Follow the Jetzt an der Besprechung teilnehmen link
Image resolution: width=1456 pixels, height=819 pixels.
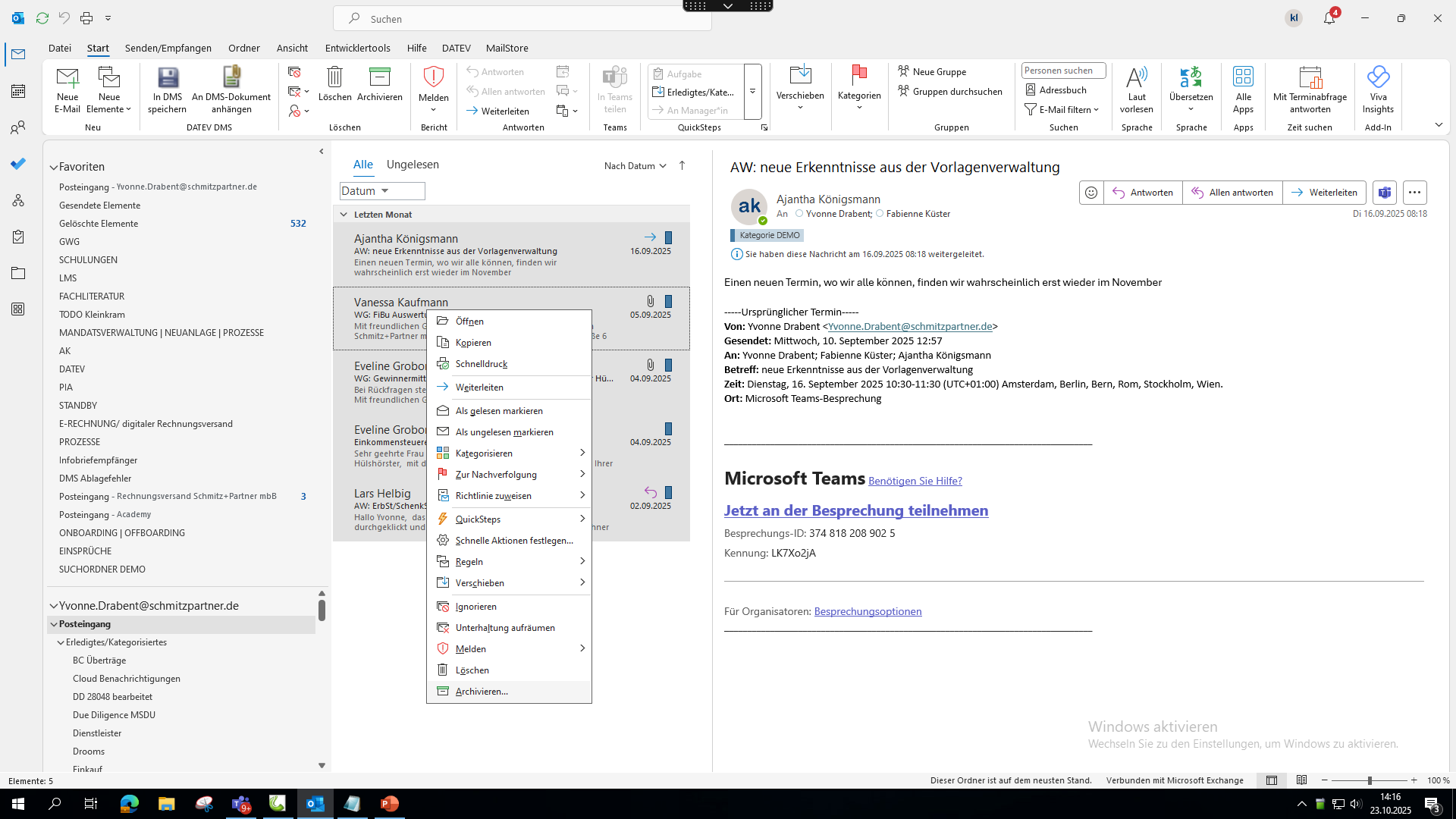(x=856, y=510)
